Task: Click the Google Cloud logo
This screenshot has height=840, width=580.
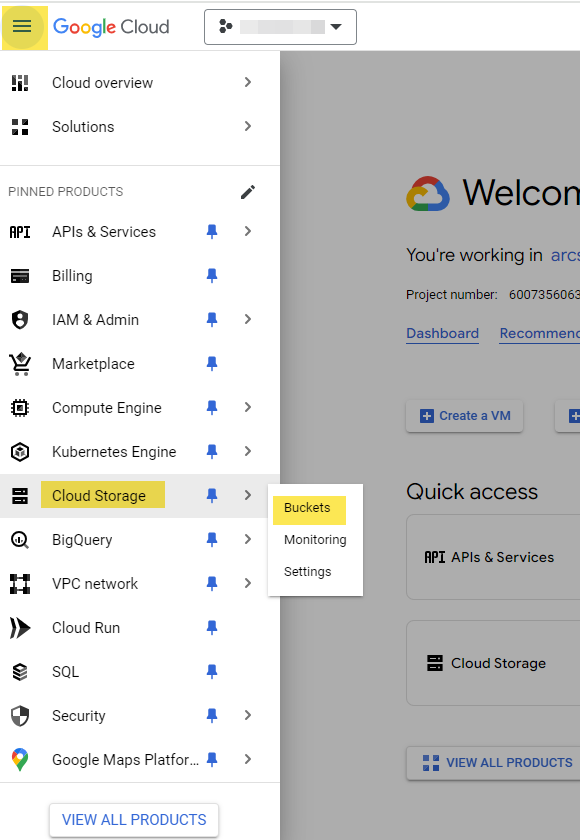Action: (x=111, y=27)
